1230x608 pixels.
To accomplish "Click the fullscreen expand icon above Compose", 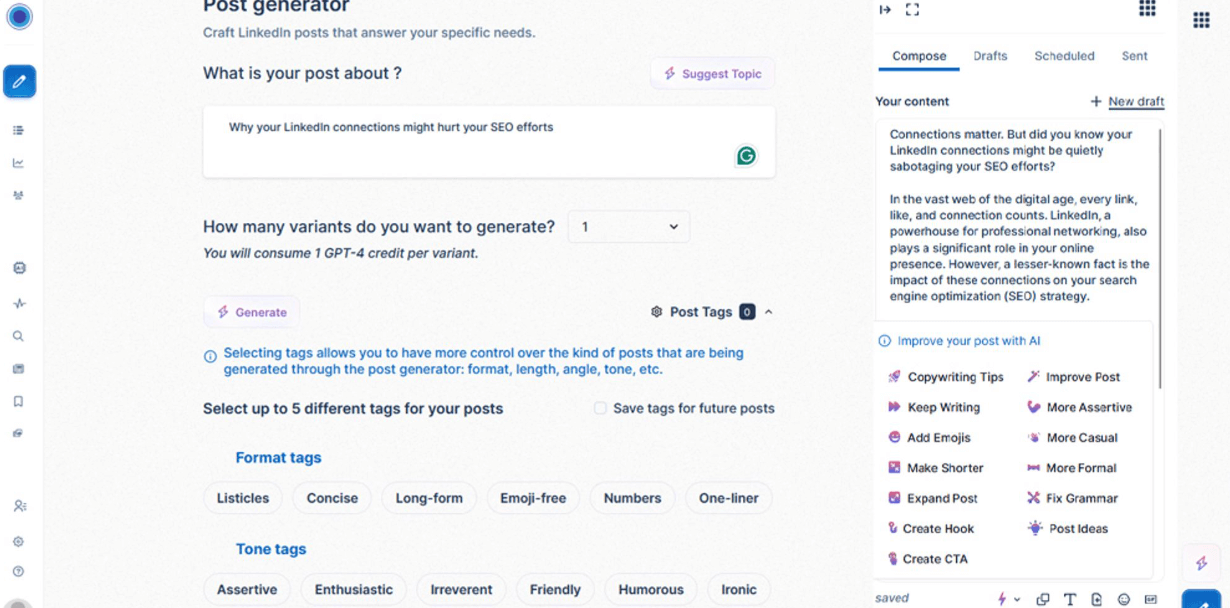I will click(912, 10).
